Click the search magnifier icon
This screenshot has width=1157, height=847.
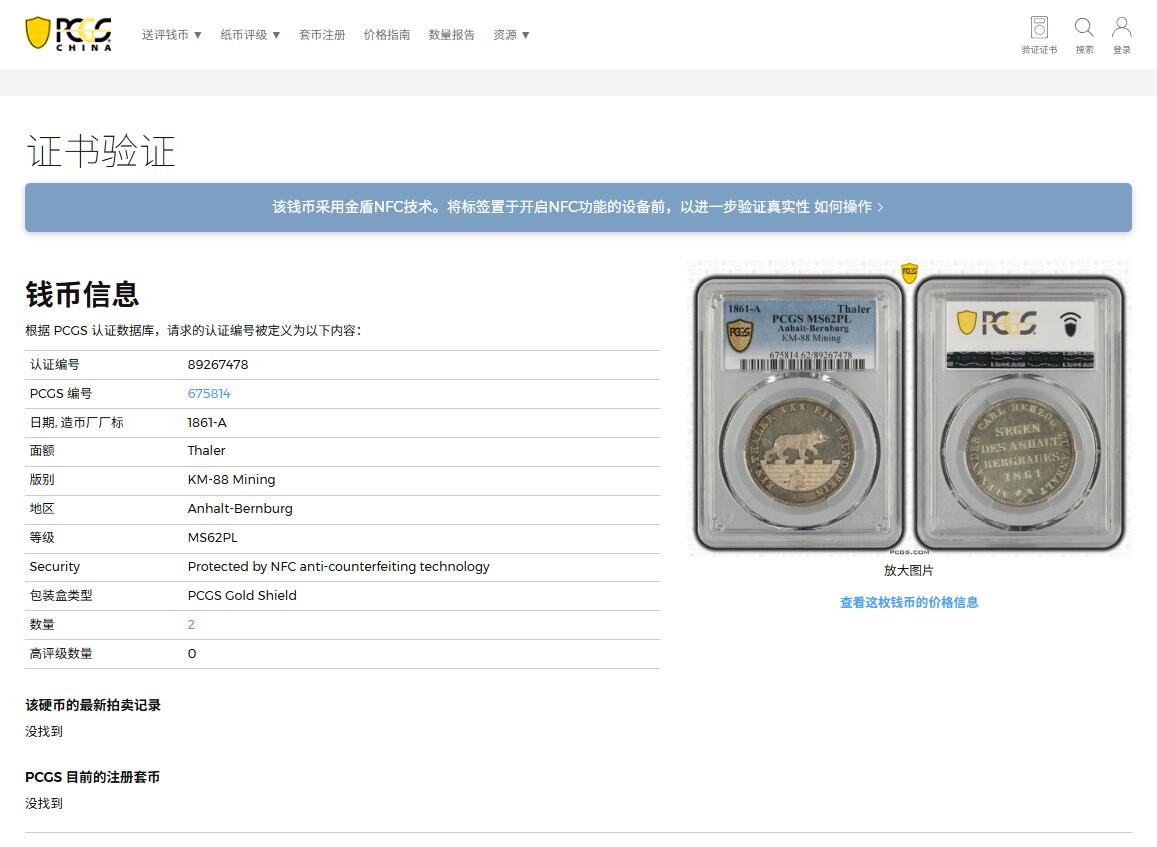point(1084,28)
